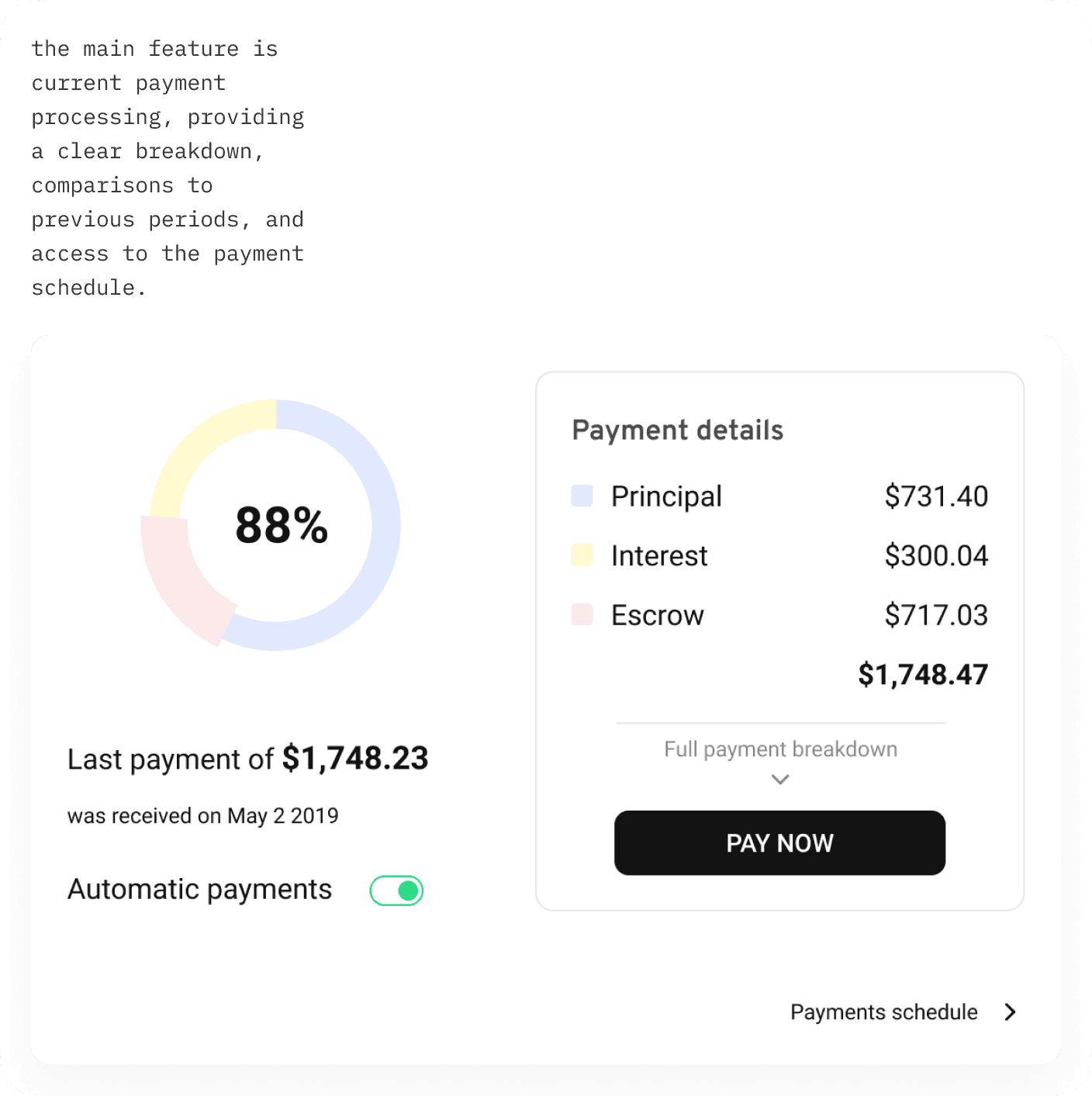Click the blue Principal color swatch
The image size is (1092, 1096).
coord(582,496)
